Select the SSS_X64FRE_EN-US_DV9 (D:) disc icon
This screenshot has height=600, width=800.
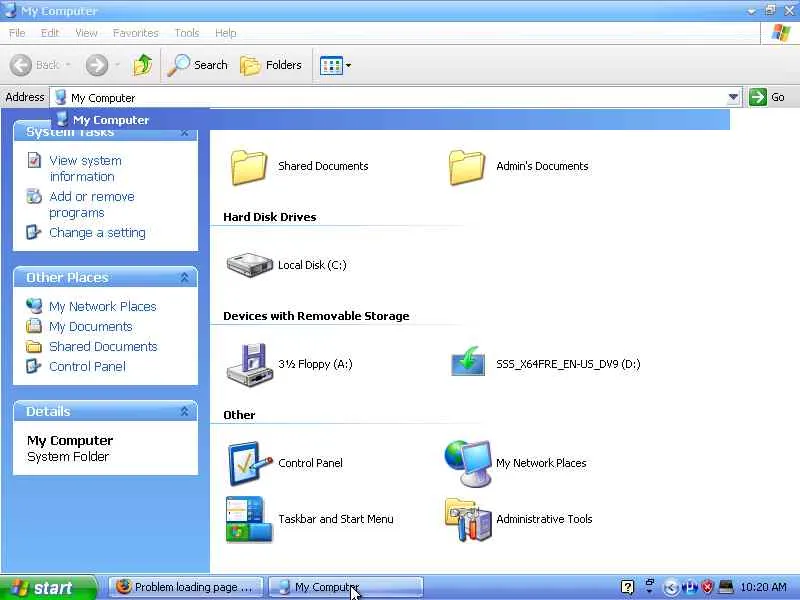[468, 362]
